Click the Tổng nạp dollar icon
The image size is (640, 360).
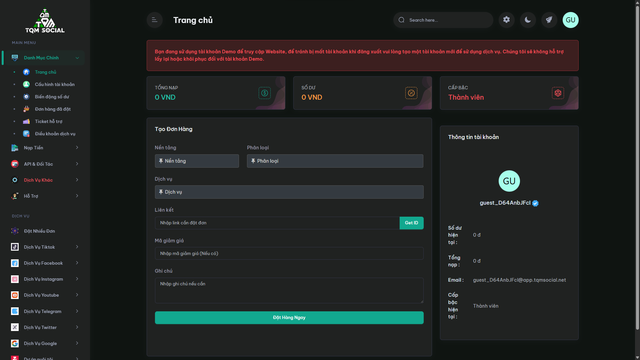pos(264,93)
